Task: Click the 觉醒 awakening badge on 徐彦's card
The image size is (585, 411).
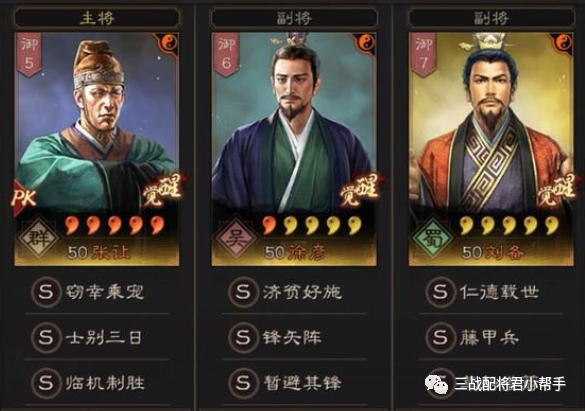Action: (359, 190)
